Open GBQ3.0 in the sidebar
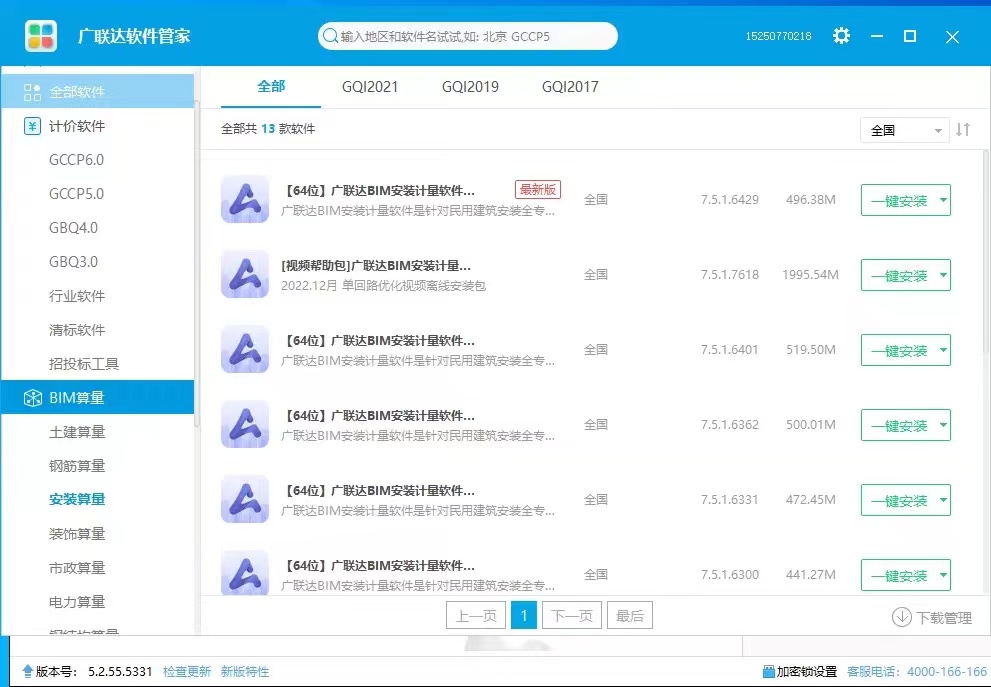Screen dimensions: 991x687 [x=73, y=262]
